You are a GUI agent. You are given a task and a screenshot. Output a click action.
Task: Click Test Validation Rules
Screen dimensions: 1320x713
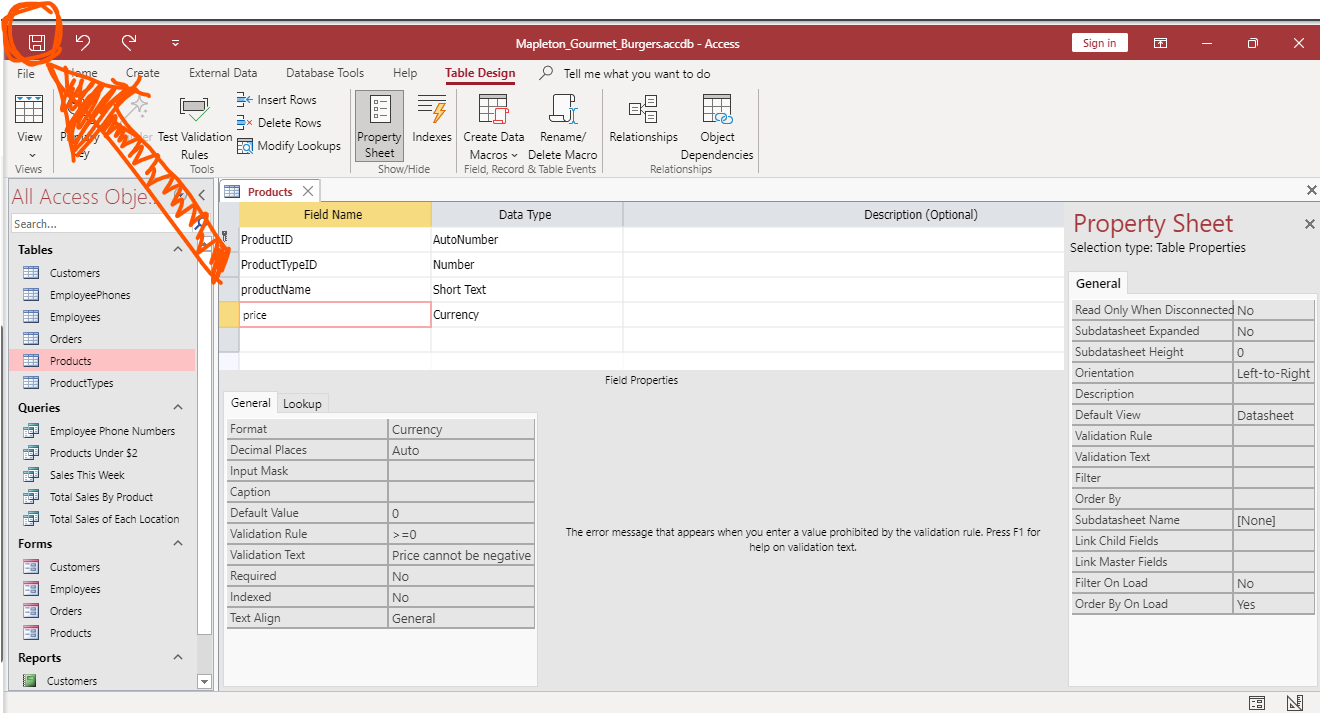point(195,129)
